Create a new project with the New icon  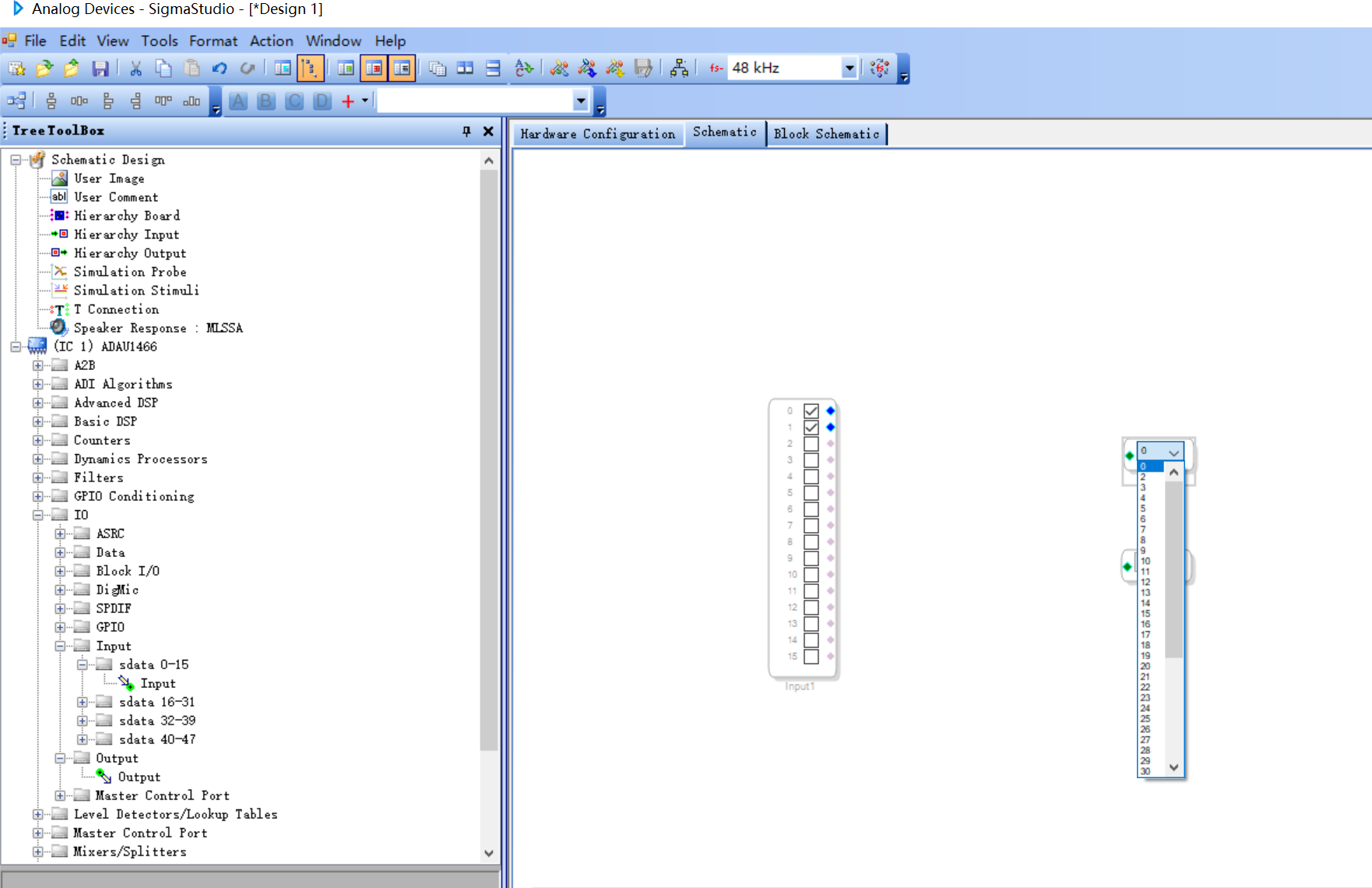16,69
